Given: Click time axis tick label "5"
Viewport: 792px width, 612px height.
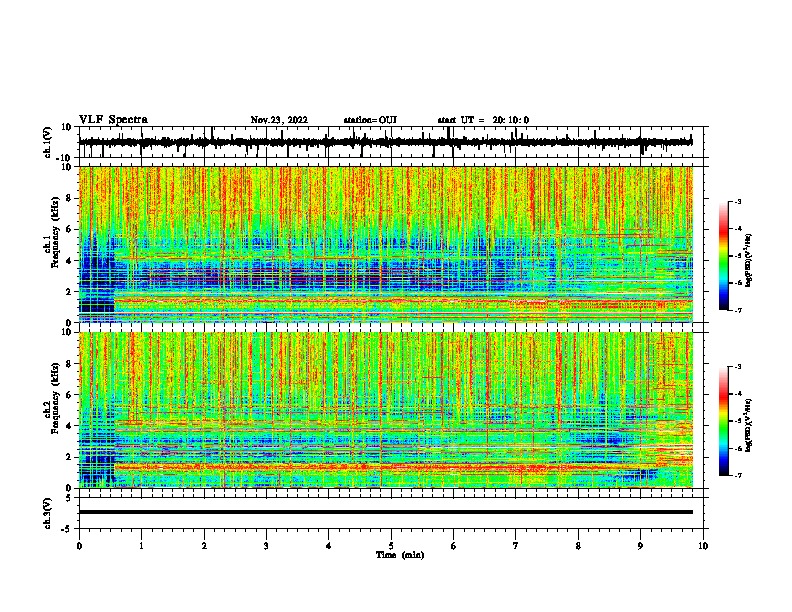Looking at the screenshot, I should (x=391, y=546).
